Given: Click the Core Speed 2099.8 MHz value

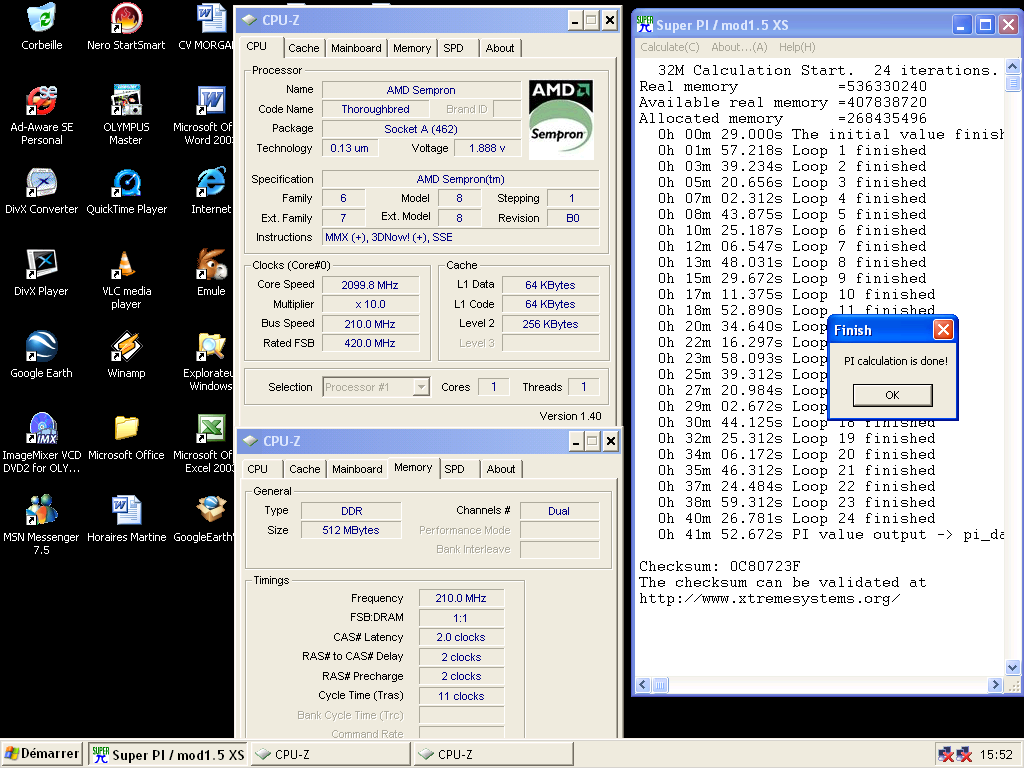Looking at the screenshot, I should (370, 285).
